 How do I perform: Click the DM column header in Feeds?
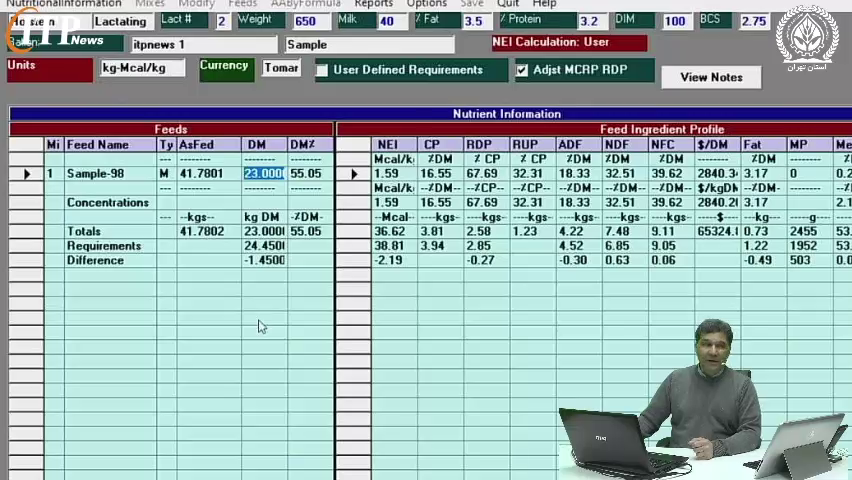point(264,145)
